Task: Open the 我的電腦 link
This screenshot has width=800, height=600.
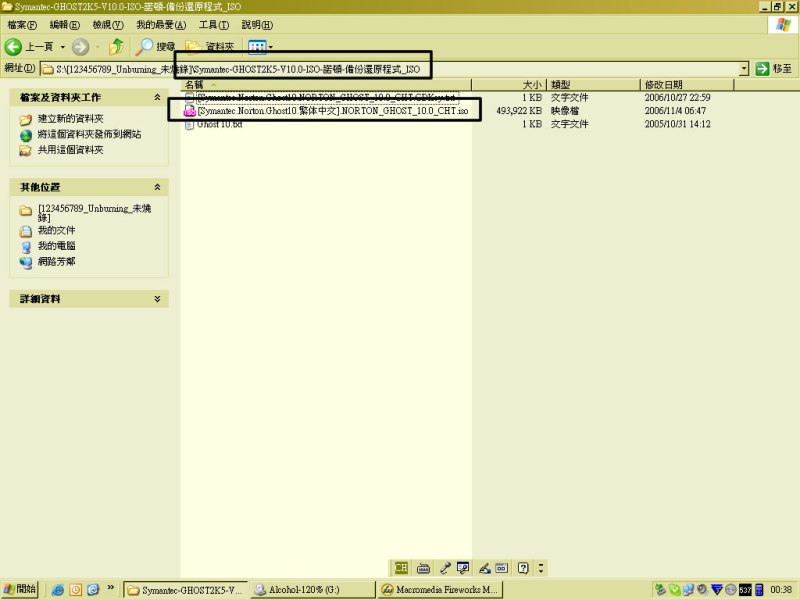Action: (56, 246)
